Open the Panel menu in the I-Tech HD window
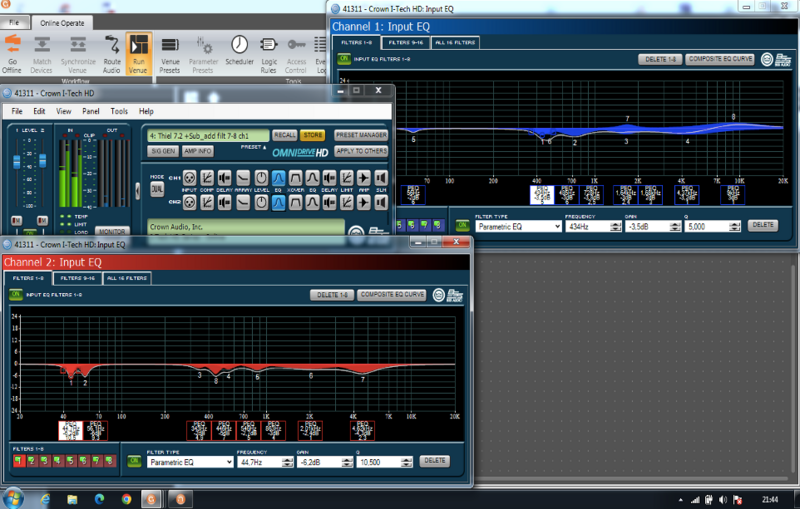The height and width of the screenshot is (509, 800). (91, 111)
